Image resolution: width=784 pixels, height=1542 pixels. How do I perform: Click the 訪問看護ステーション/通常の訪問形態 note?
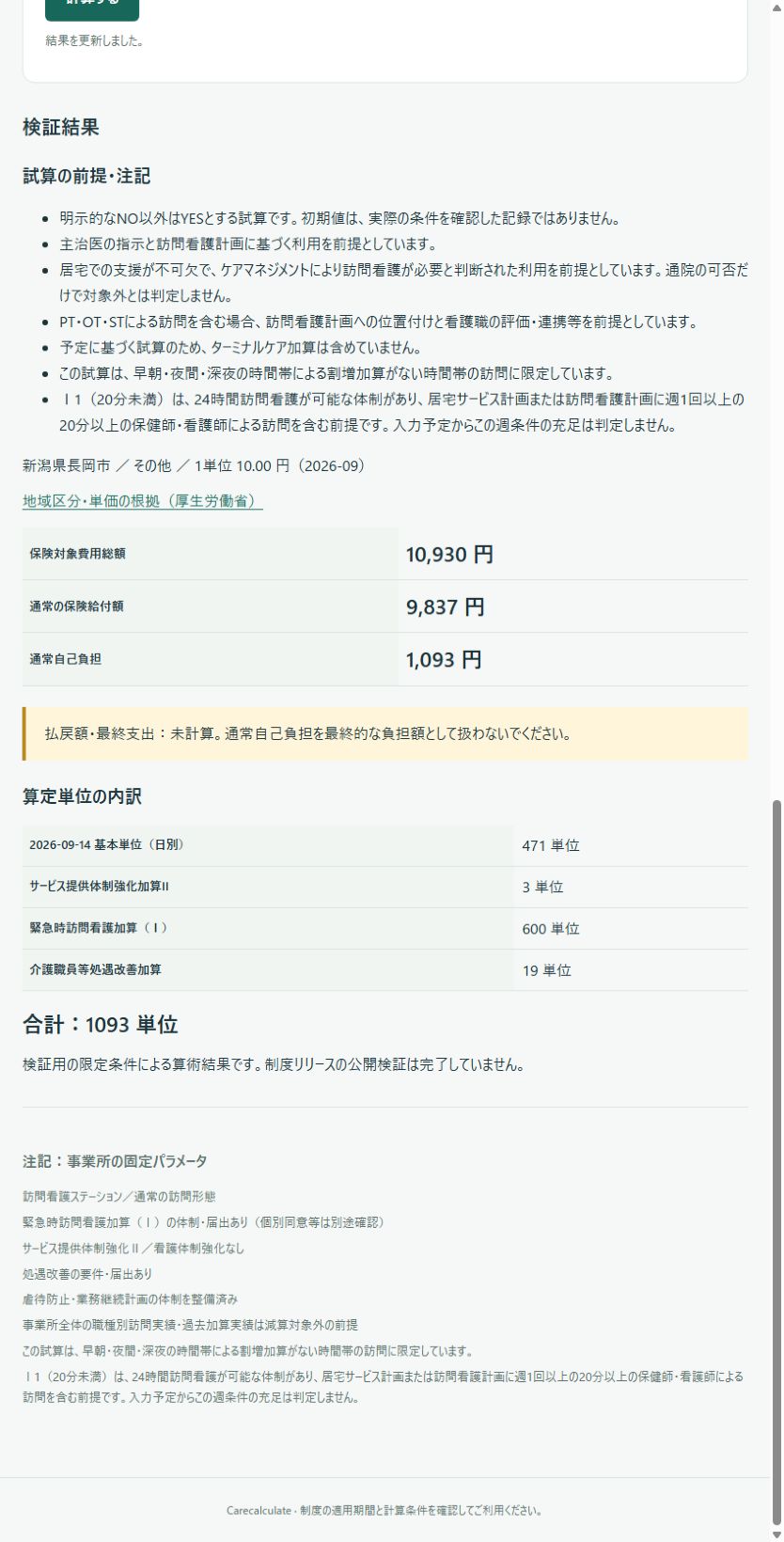click(119, 1197)
